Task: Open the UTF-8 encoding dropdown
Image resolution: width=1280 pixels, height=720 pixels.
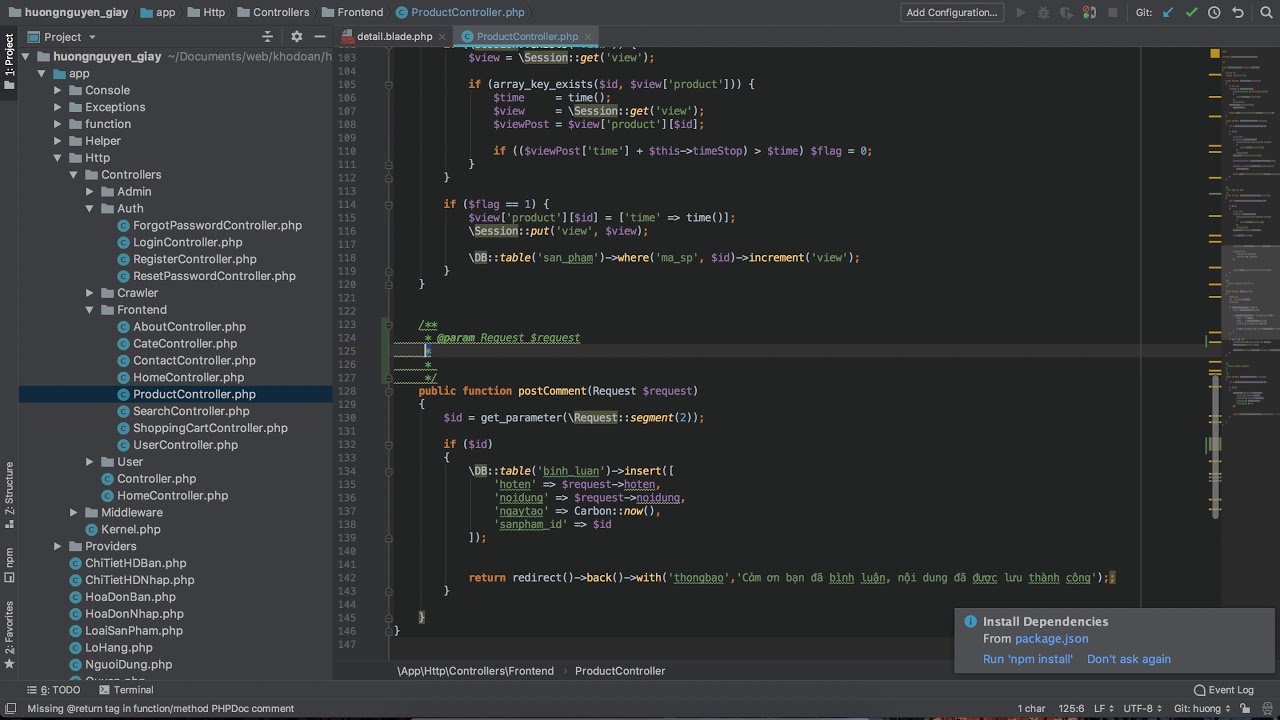Action: [1142, 709]
